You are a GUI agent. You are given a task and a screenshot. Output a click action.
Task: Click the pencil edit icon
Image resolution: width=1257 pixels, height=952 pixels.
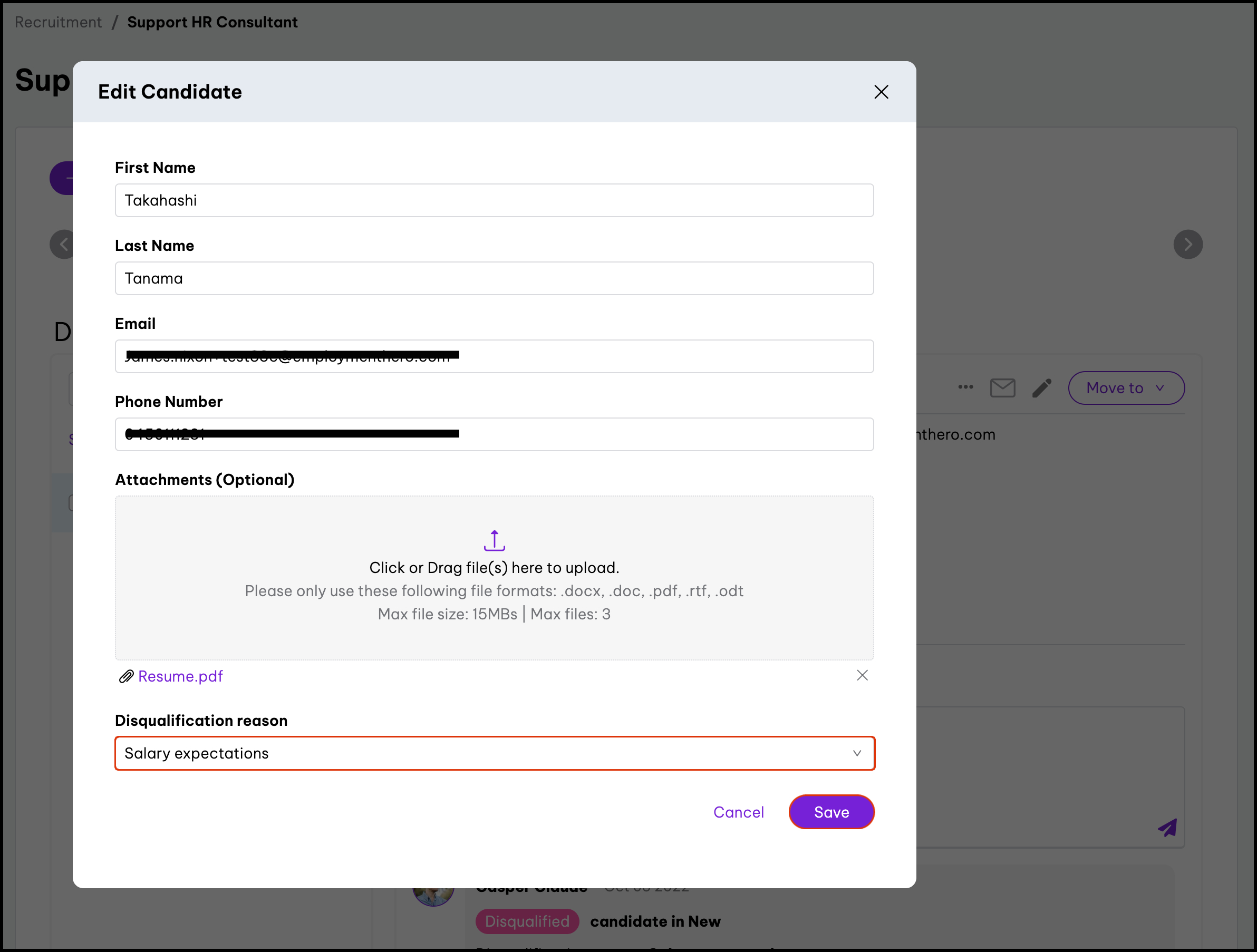pos(1042,388)
